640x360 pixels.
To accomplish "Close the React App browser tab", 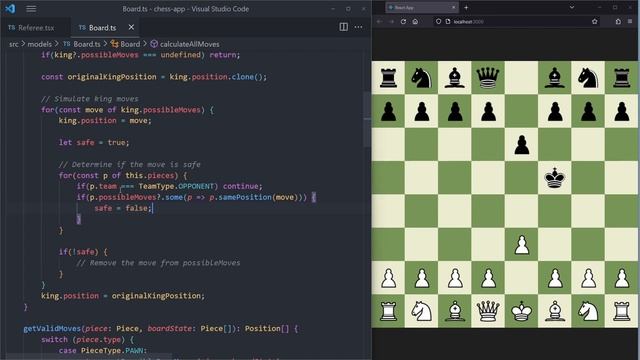I will pos(453,7).
